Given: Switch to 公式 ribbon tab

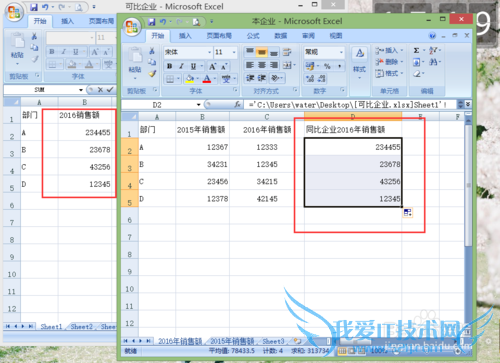Looking at the screenshot, I should coord(253,36).
